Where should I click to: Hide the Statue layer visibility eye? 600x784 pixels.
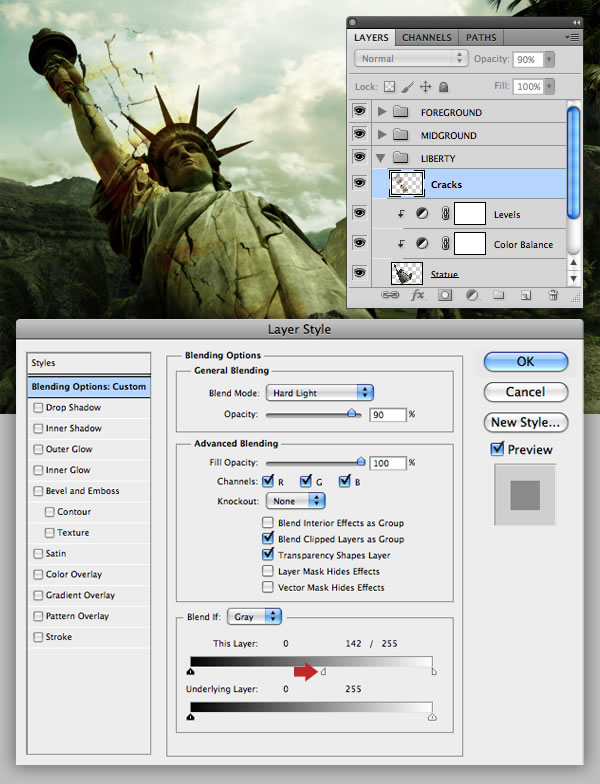click(360, 272)
